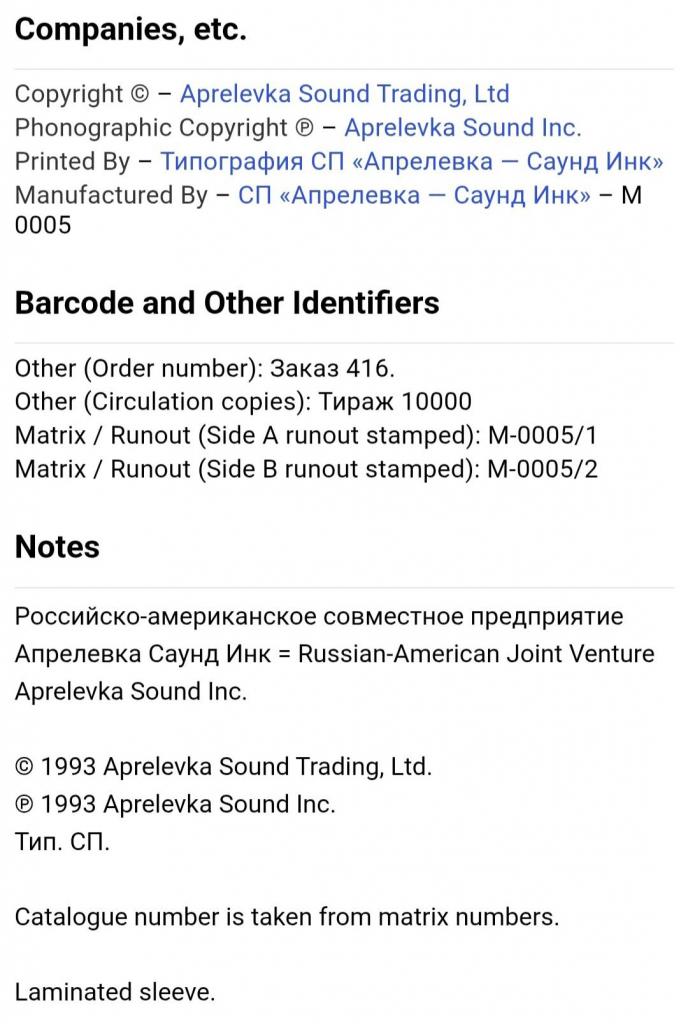688x1024 pixels.
Task: Open the Manufactured By СП «Апрелевка — Саунд Инк» link
Action: (414, 195)
